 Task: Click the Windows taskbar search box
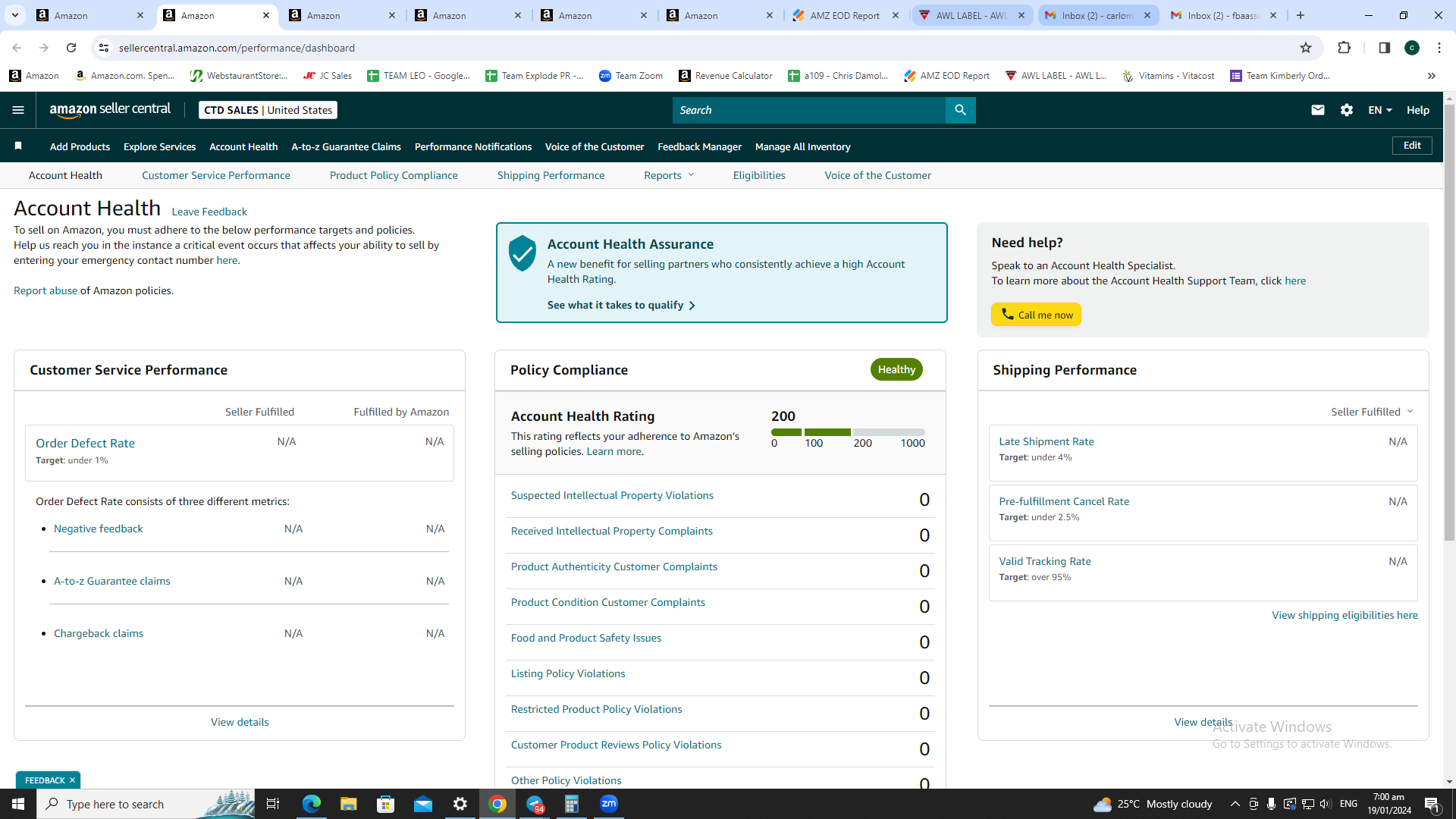pyautogui.click(x=146, y=804)
